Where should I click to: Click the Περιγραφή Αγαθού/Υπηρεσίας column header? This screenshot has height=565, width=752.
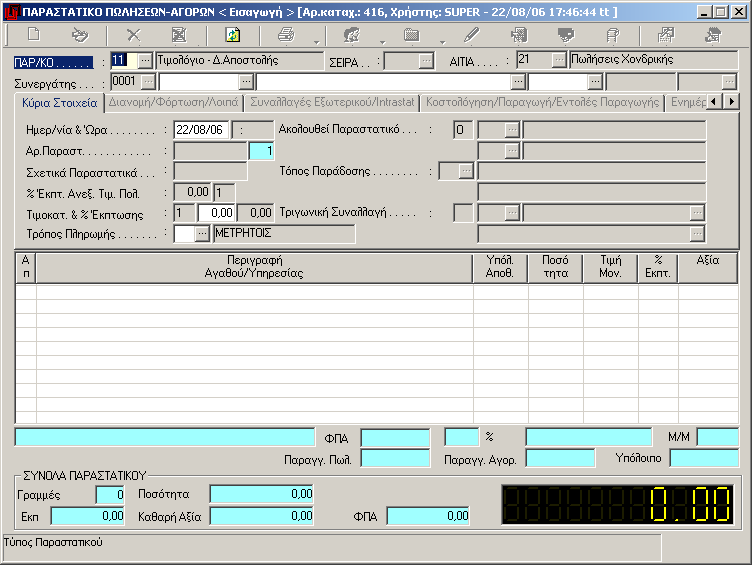click(x=254, y=267)
